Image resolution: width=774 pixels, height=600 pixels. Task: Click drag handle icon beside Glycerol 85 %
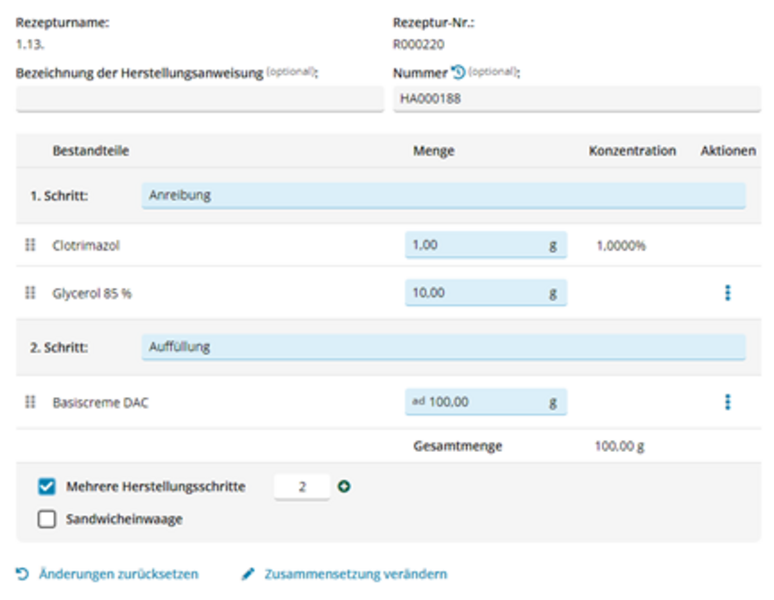[30, 293]
